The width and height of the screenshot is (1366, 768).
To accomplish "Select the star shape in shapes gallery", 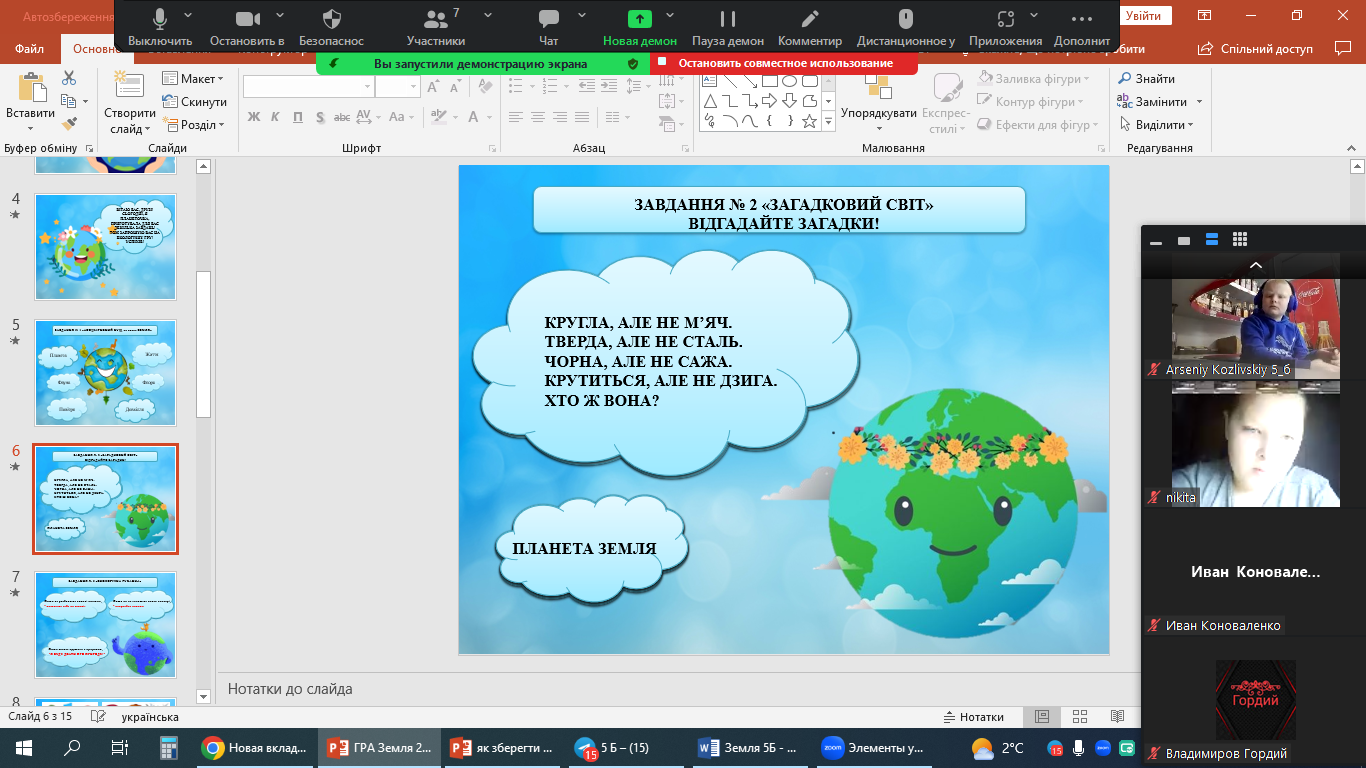I will point(809,122).
